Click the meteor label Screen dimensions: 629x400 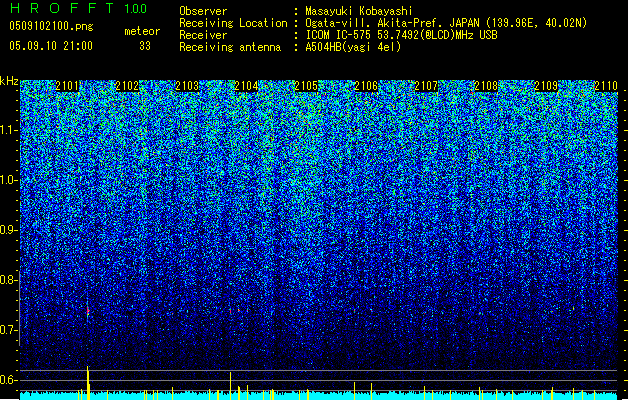point(142,31)
